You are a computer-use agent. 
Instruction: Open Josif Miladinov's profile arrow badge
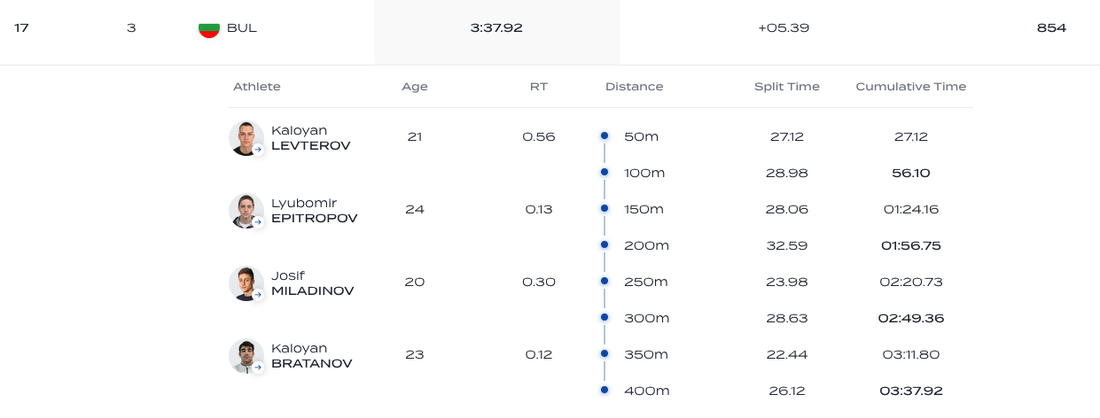[258, 295]
